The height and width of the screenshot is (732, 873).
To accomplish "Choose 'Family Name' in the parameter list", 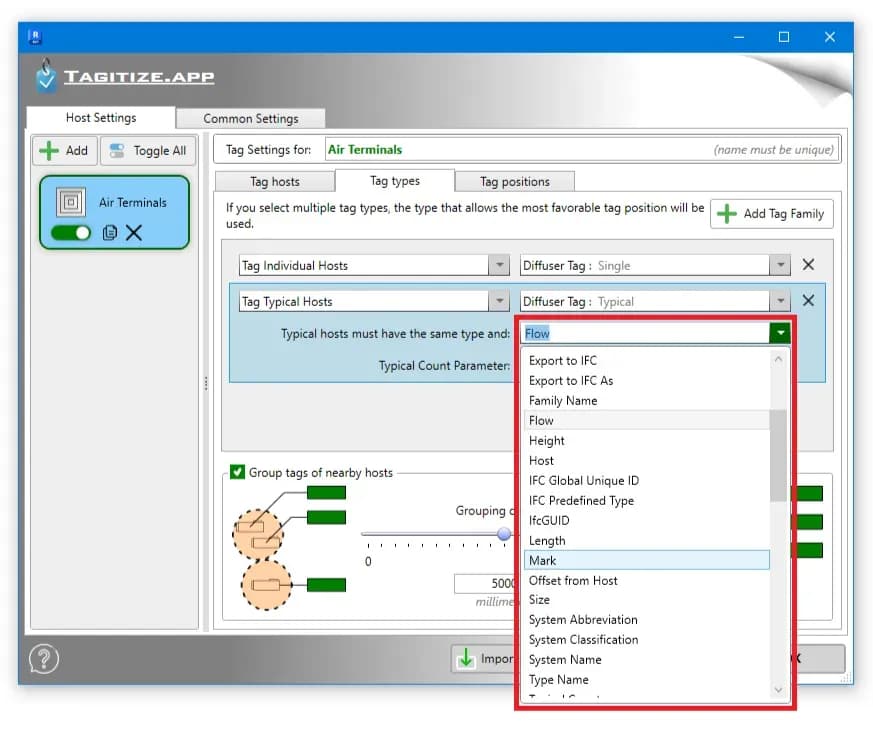I will 647,401.
